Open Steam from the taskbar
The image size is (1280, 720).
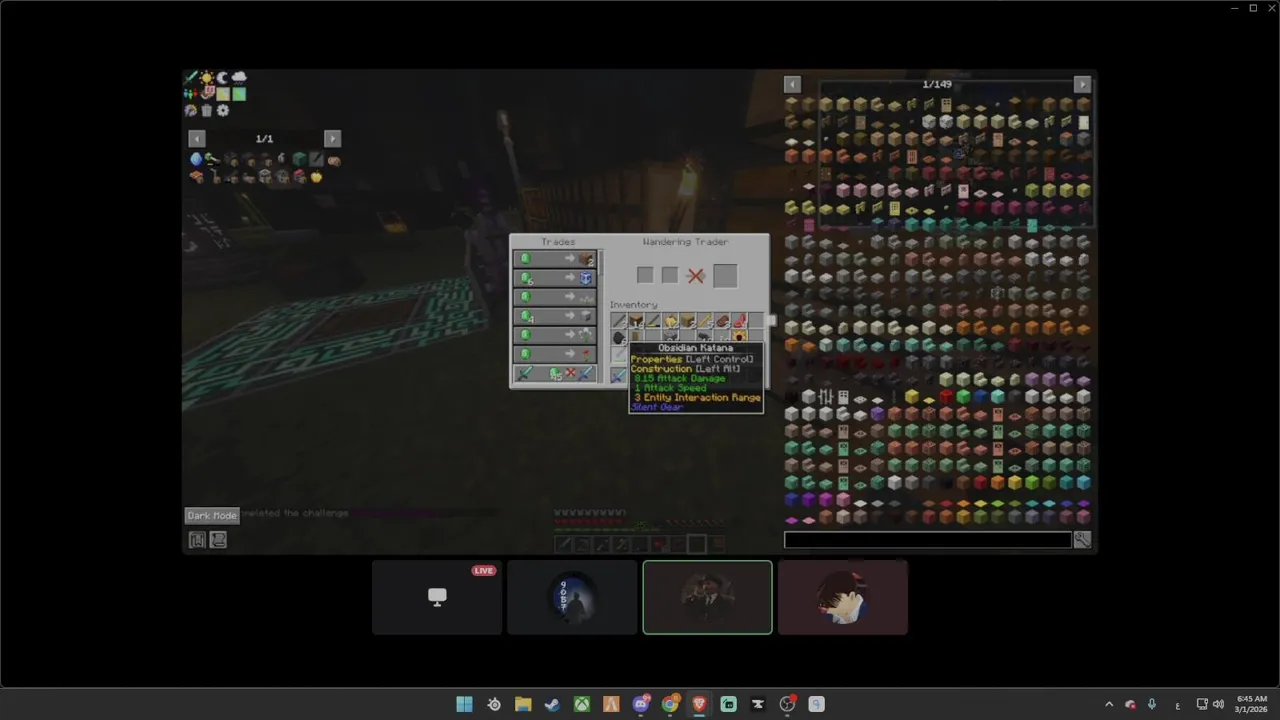(x=552, y=704)
